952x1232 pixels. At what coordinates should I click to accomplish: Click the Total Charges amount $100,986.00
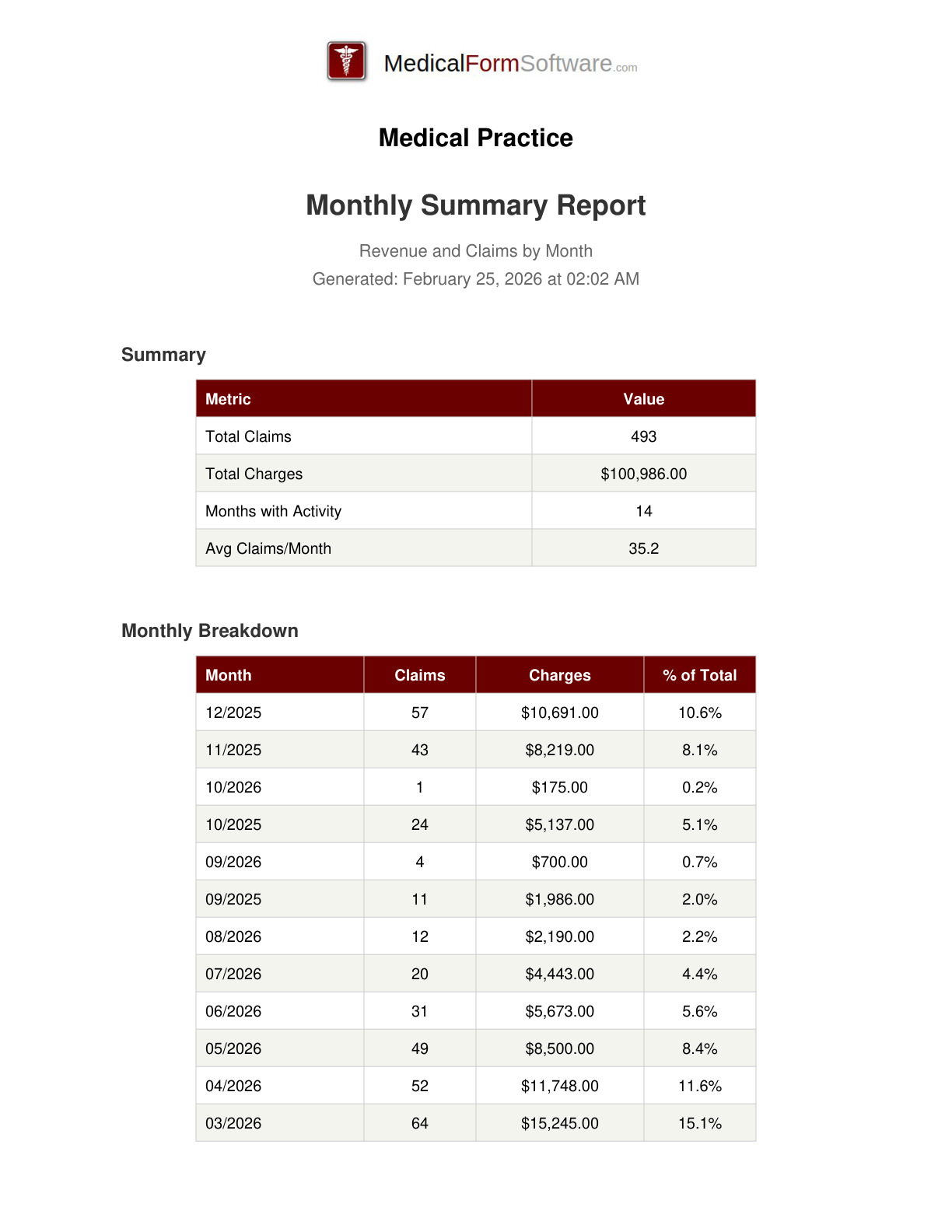tap(643, 474)
